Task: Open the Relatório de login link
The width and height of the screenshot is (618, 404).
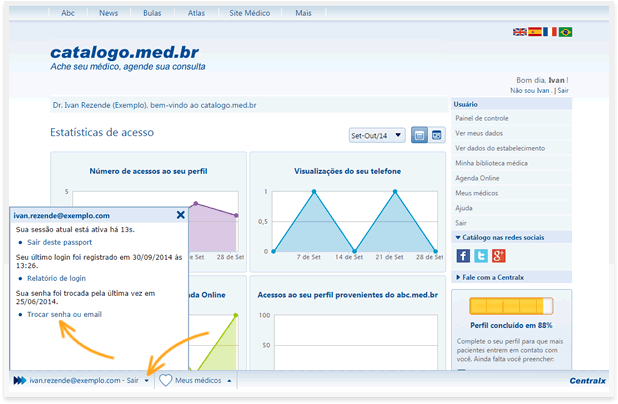Action: tap(56, 278)
